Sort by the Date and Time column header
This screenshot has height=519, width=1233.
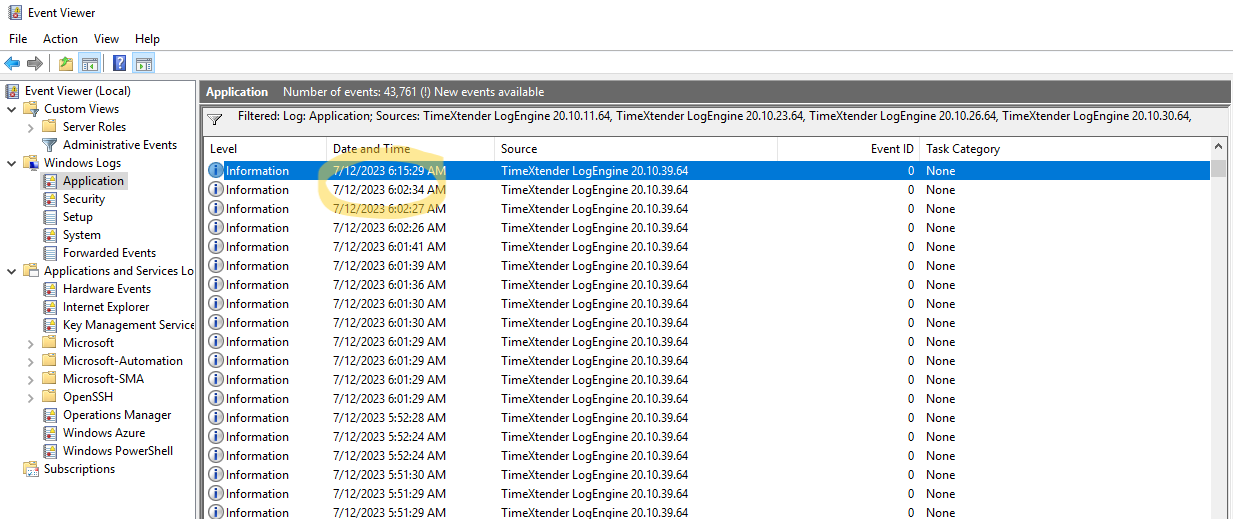click(x=411, y=149)
